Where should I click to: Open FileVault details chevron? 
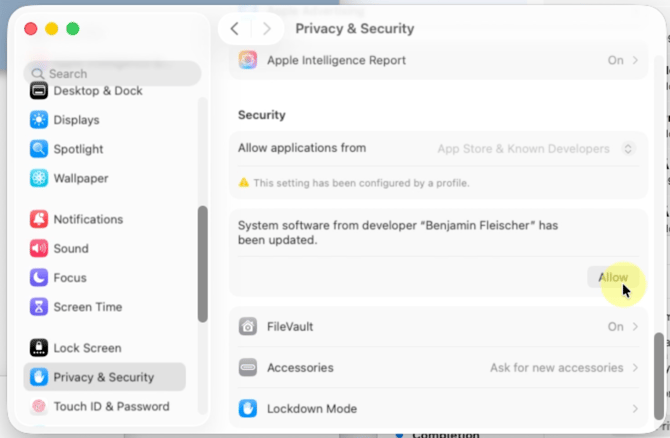pos(635,326)
